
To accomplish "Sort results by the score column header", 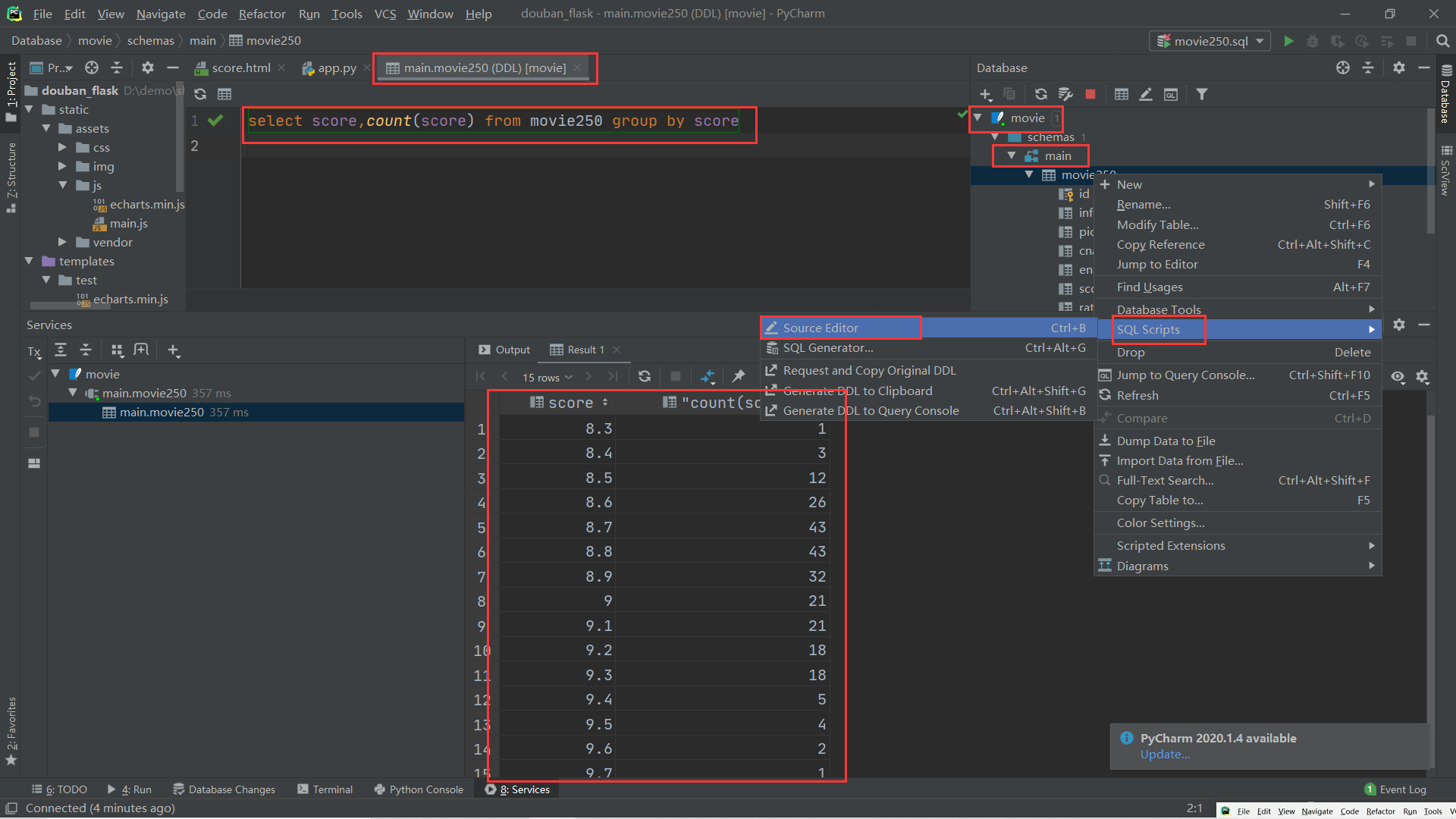I will [x=570, y=403].
